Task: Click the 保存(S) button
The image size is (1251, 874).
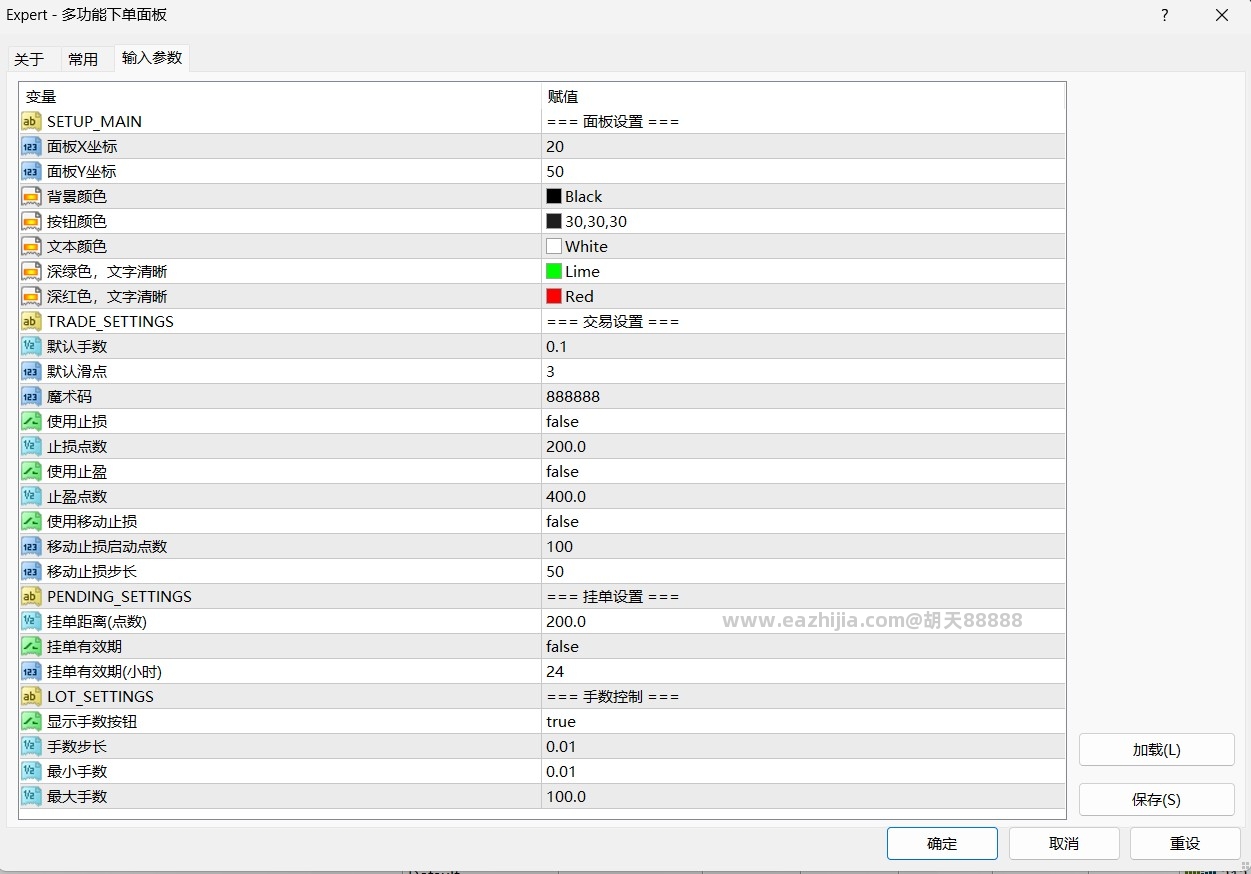Action: 1156,799
